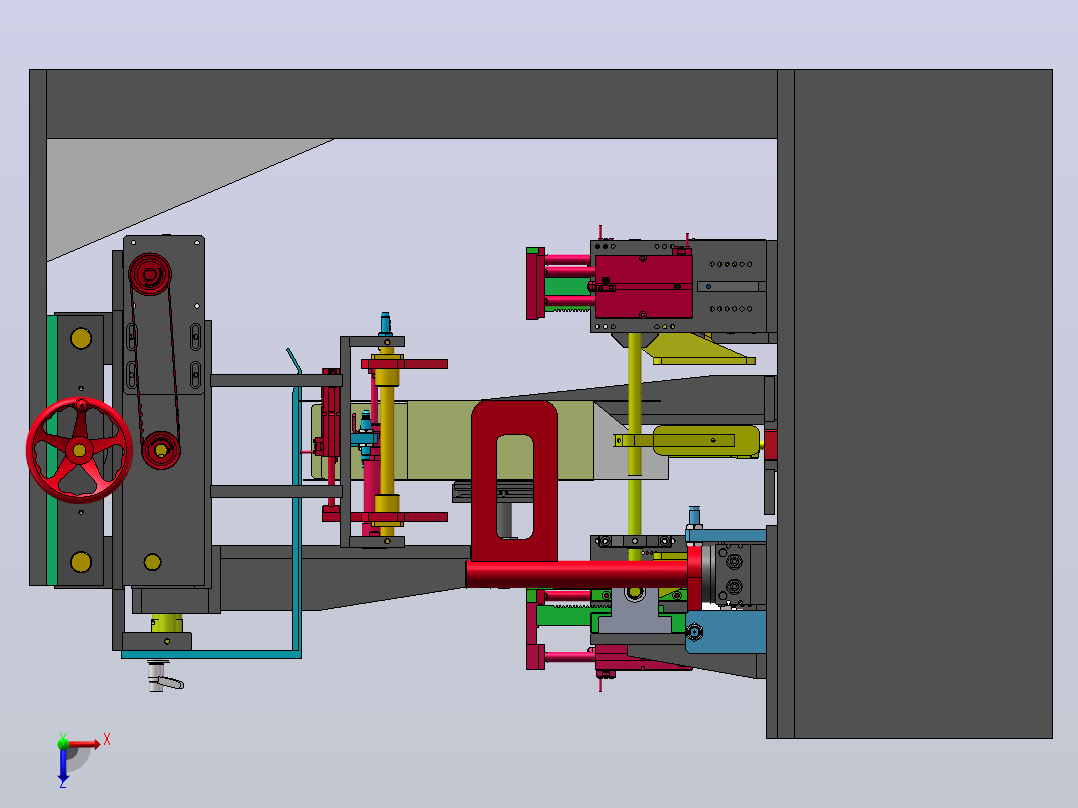
Task: Select the blue fitting atop the center frame
Action: coord(385,324)
